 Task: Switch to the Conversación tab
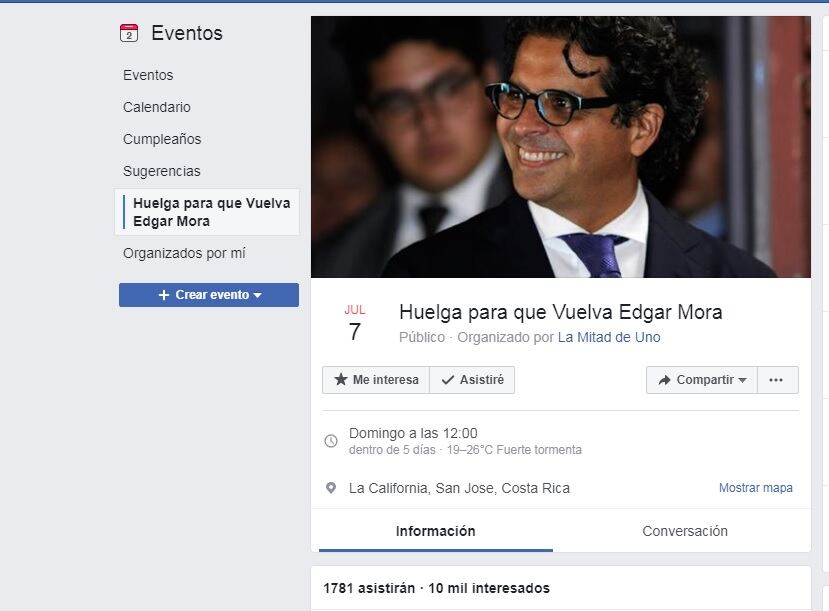click(x=685, y=531)
